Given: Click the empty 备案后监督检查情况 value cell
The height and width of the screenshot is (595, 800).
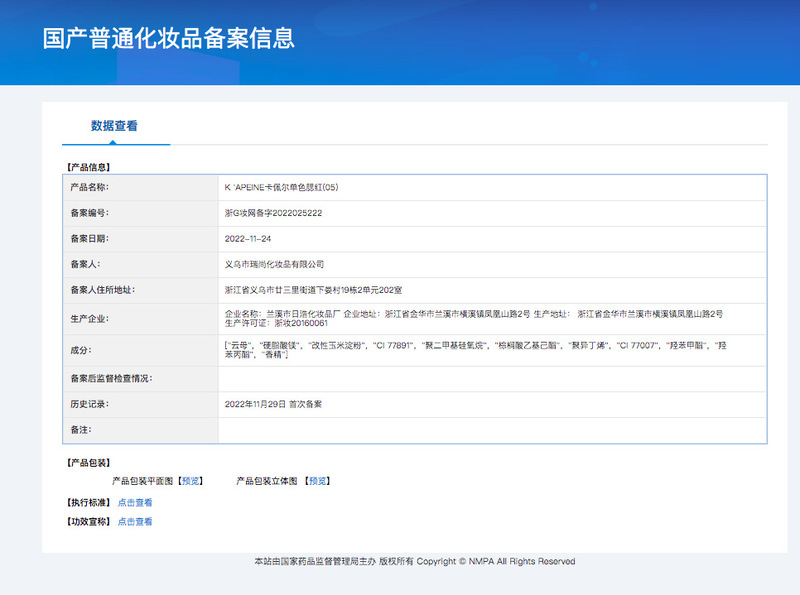Looking at the screenshot, I should [492, 378].
